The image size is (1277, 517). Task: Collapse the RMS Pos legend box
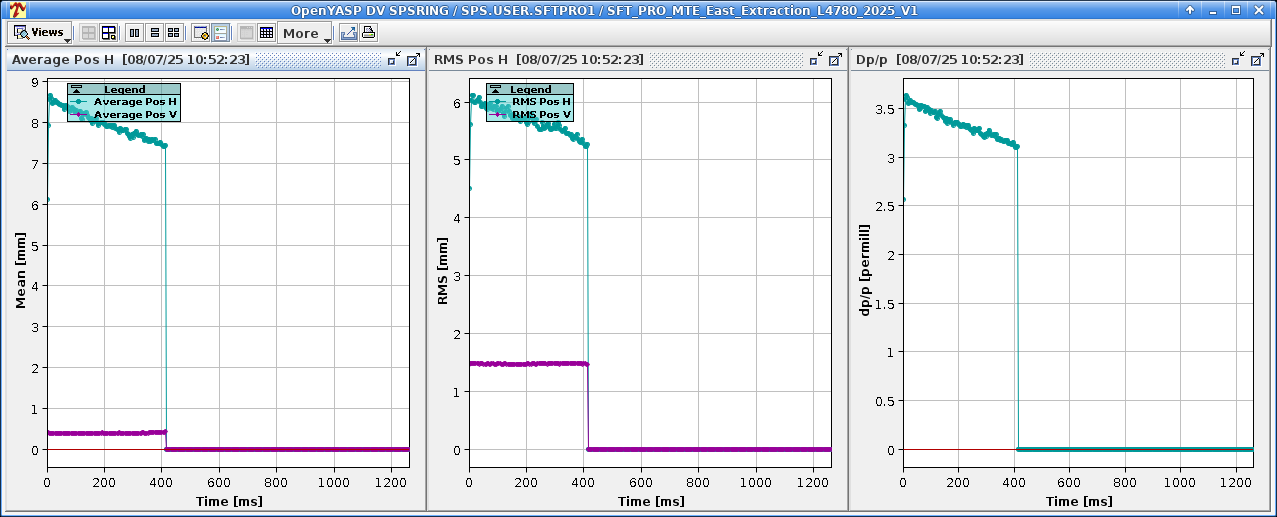point(496,90)
